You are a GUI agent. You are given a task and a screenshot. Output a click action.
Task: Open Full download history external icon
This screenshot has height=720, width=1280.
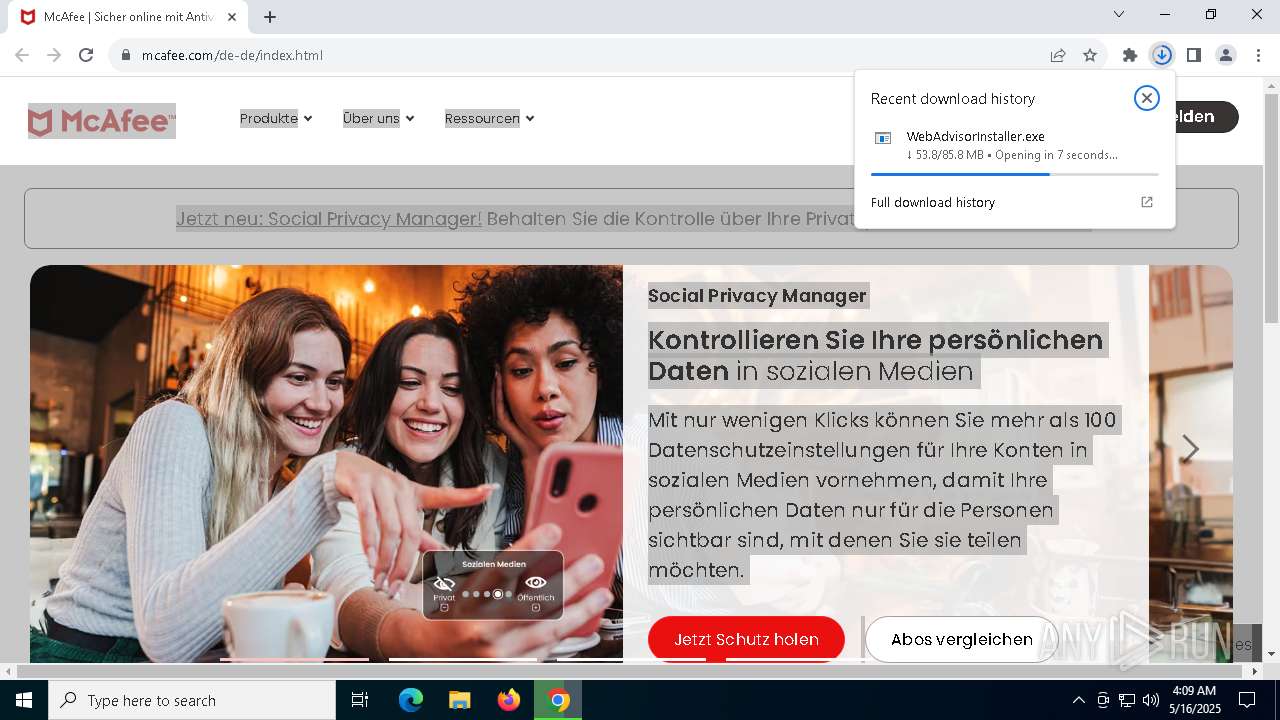point(1147,202)
